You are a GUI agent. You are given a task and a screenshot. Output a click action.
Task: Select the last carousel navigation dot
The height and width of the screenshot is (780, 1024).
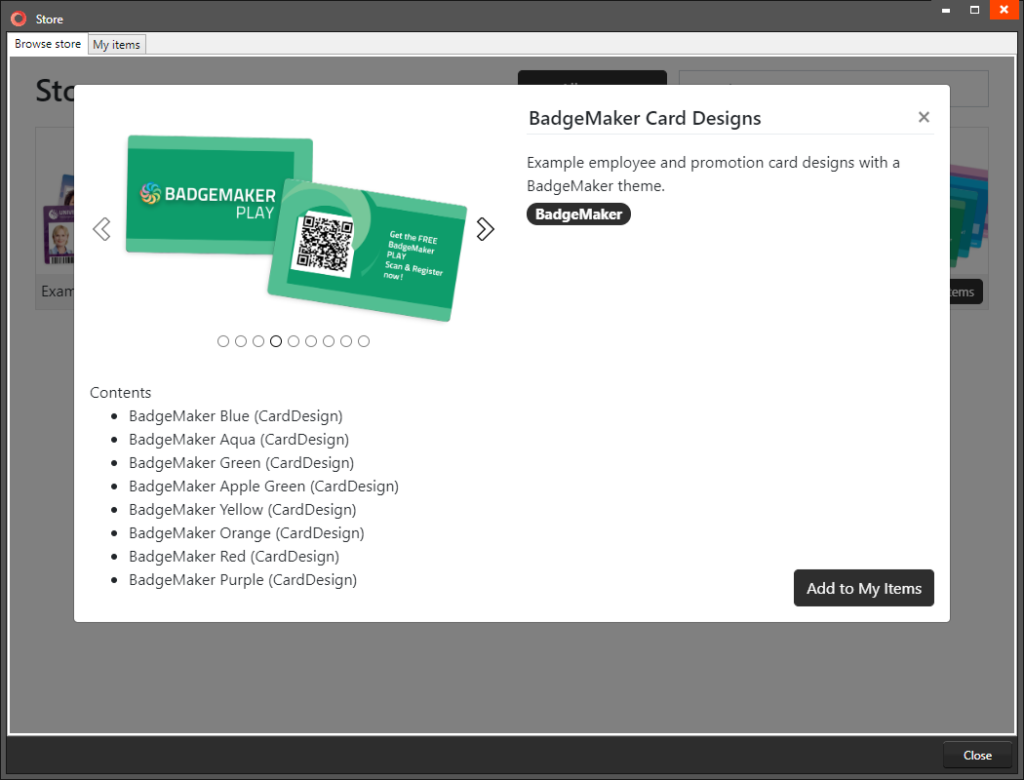(364, 341)
